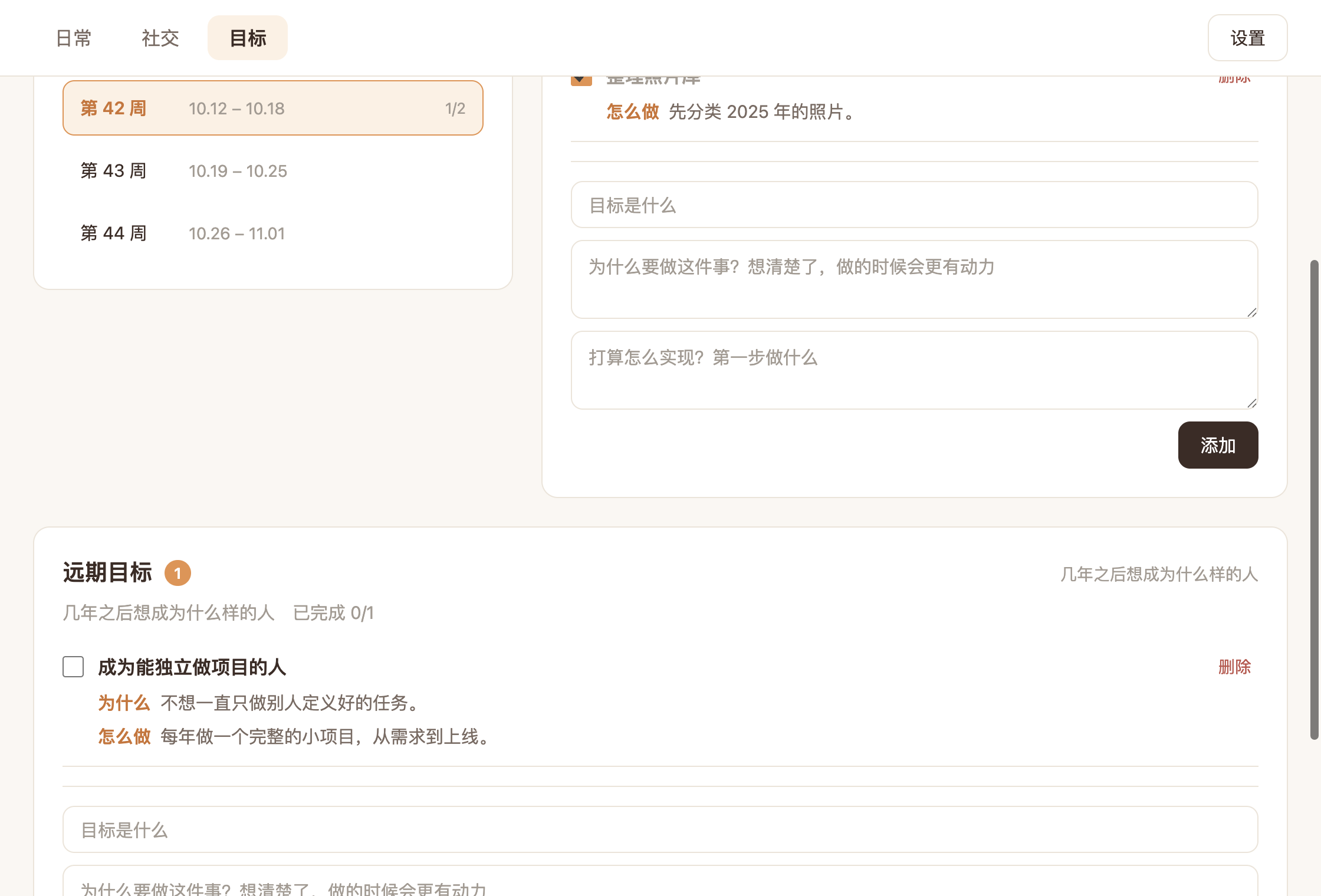The width and height of the screenshot is (1321, 896).
Task: Delete goal 成为能独立做项目的人
Action: click(1234, 667)
